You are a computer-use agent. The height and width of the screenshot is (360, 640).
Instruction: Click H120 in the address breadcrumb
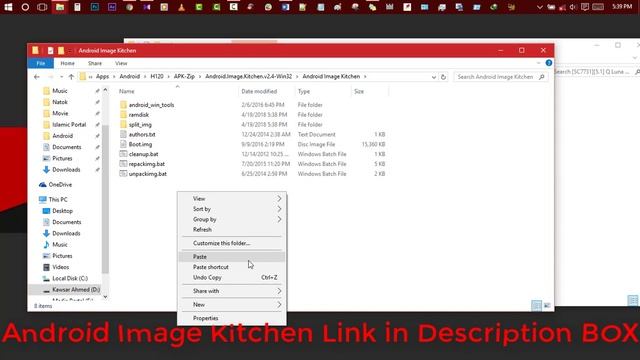tap(157, 76)
